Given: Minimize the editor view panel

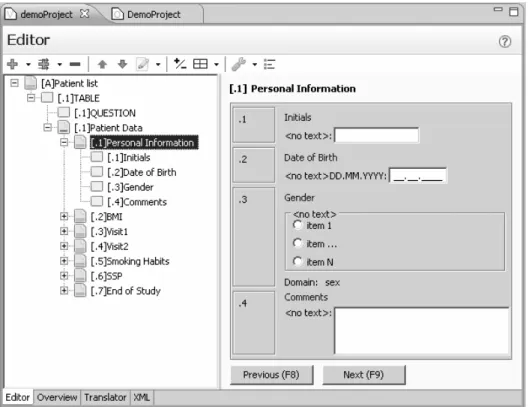Looking at the screenshot, I should click(x=498, y=9).
